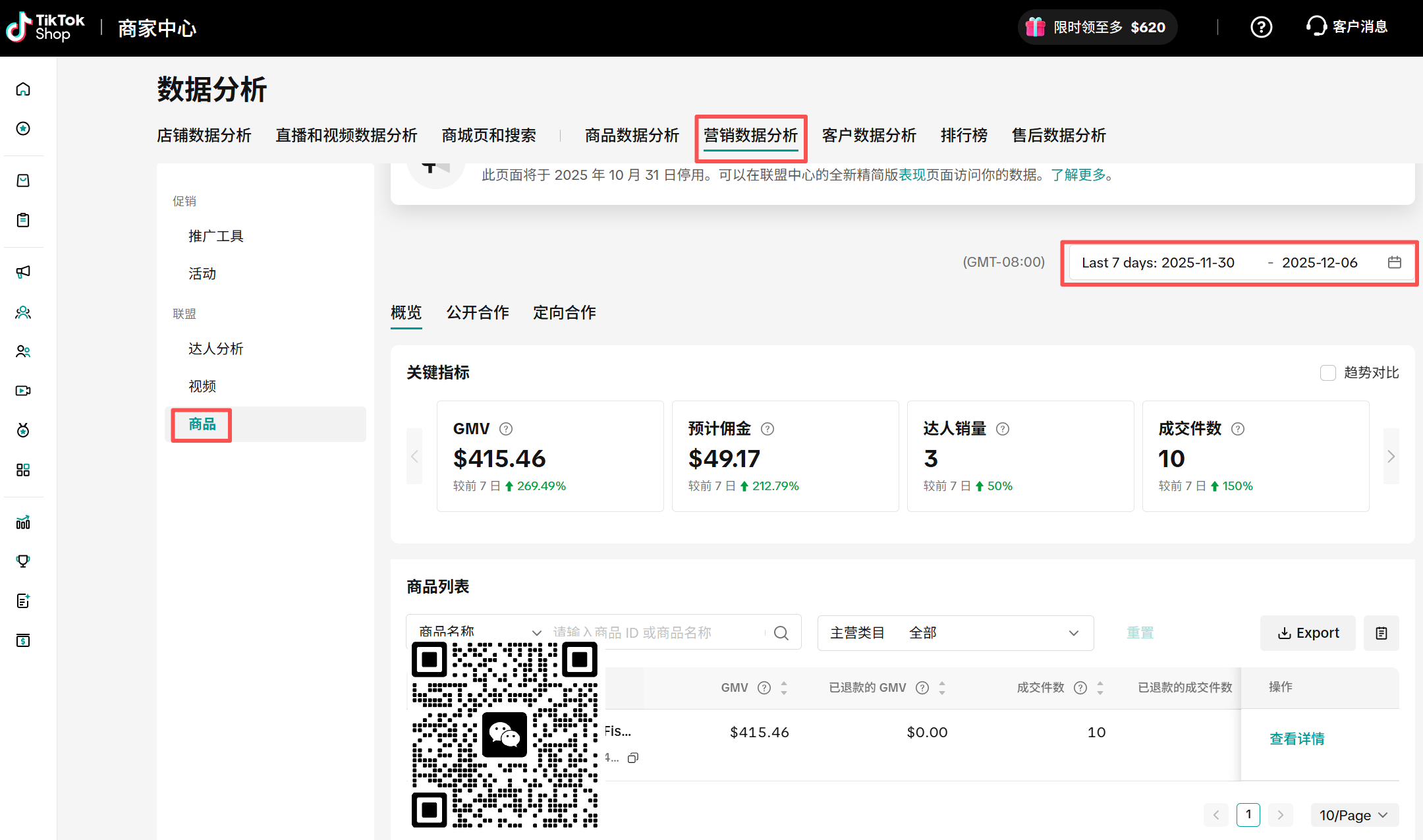The height and width of the screenshot is (840, 1423).
Task: Click the 了解更多 link
Action: click(x=1078, y=175)
